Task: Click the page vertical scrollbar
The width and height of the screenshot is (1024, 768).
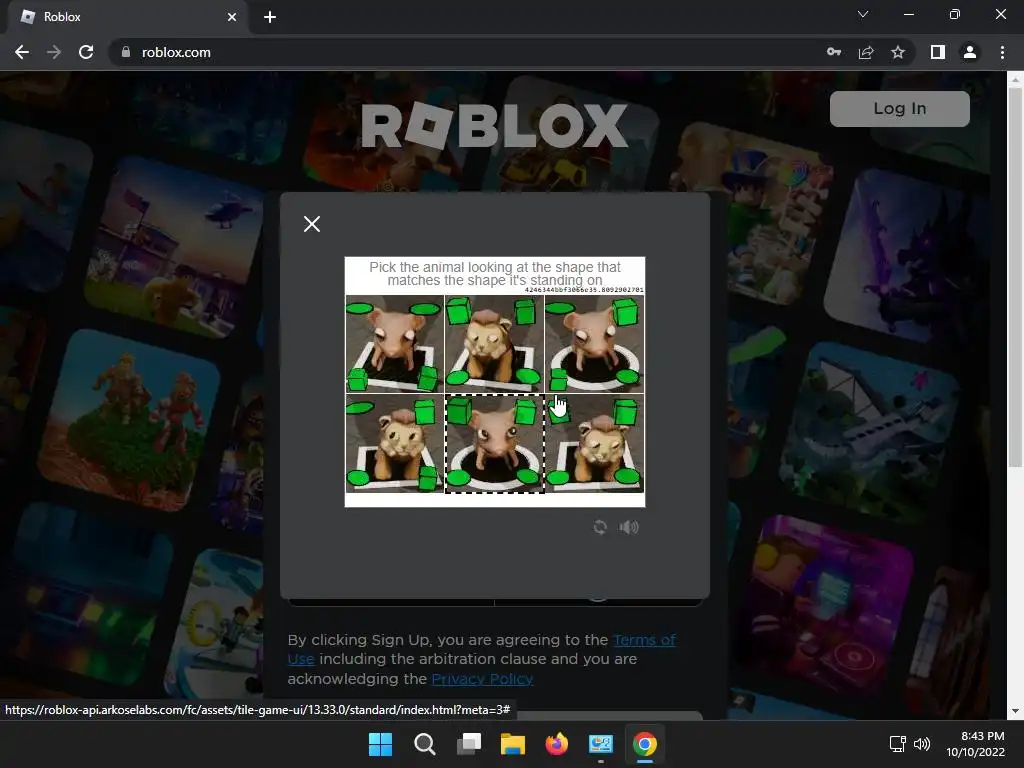Action: 1015,278
